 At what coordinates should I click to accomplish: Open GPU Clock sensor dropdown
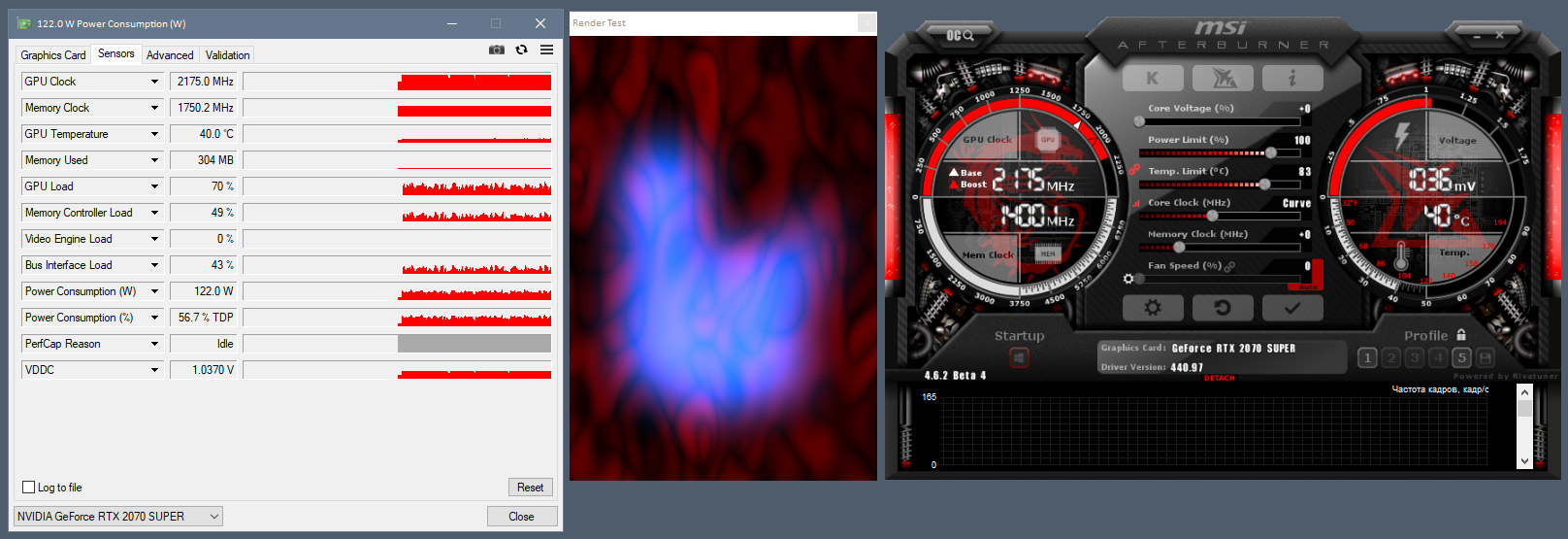154,82
